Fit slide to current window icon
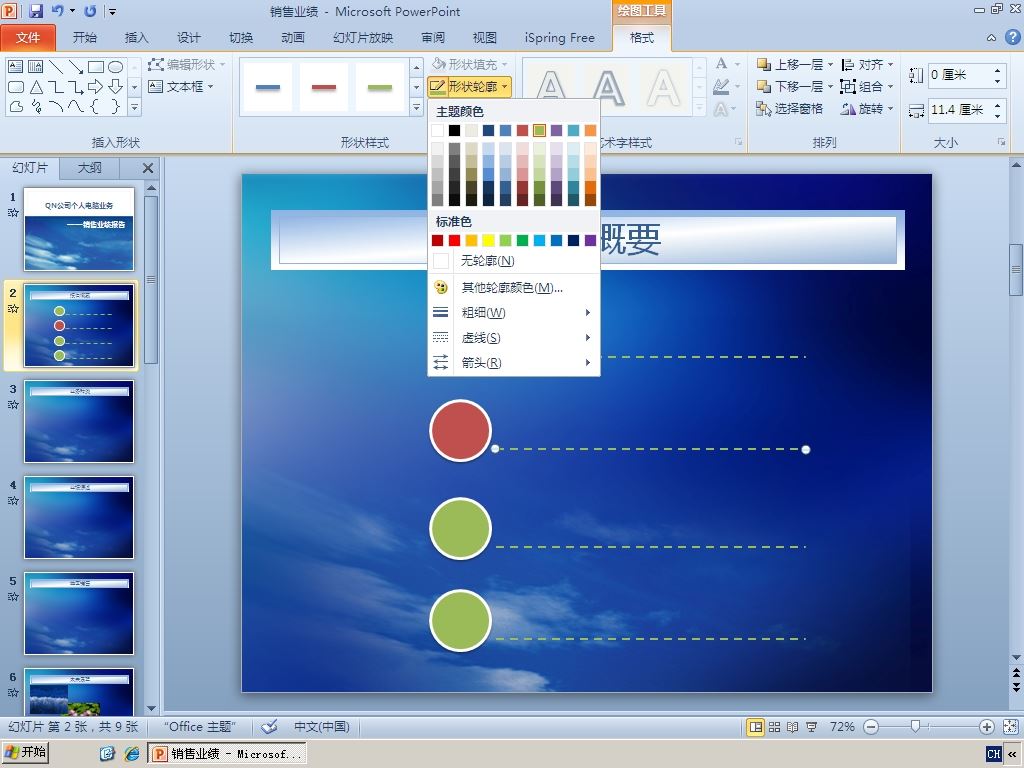The image size is (1024, 768). point(1010,727)
